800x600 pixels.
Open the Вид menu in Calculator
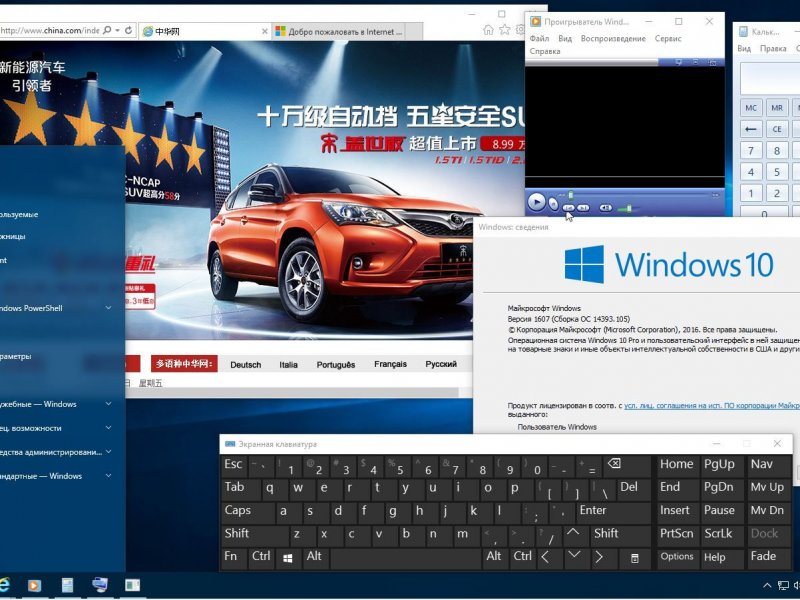(744, 48)
